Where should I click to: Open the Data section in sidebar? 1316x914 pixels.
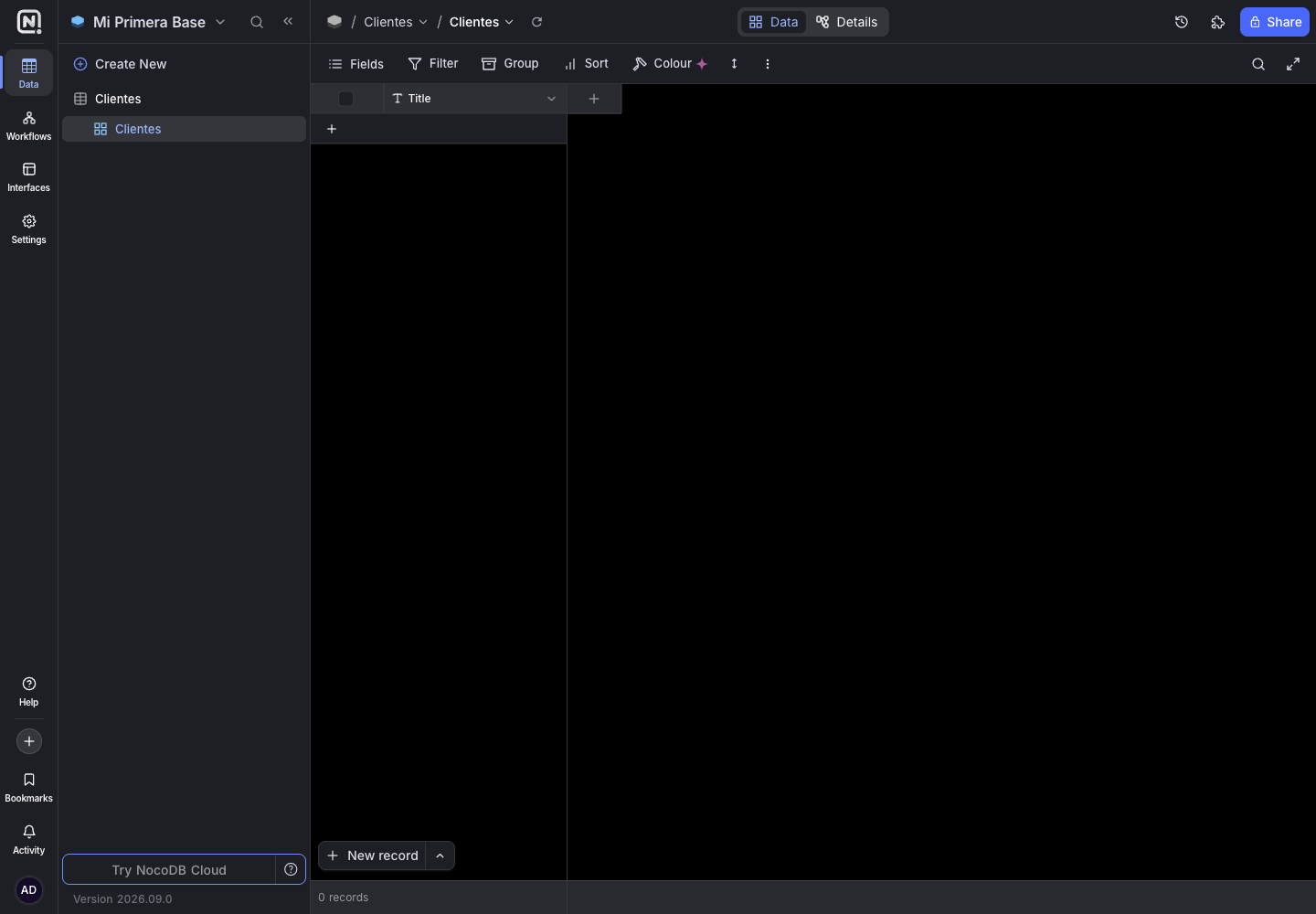[x=29, y=73]
